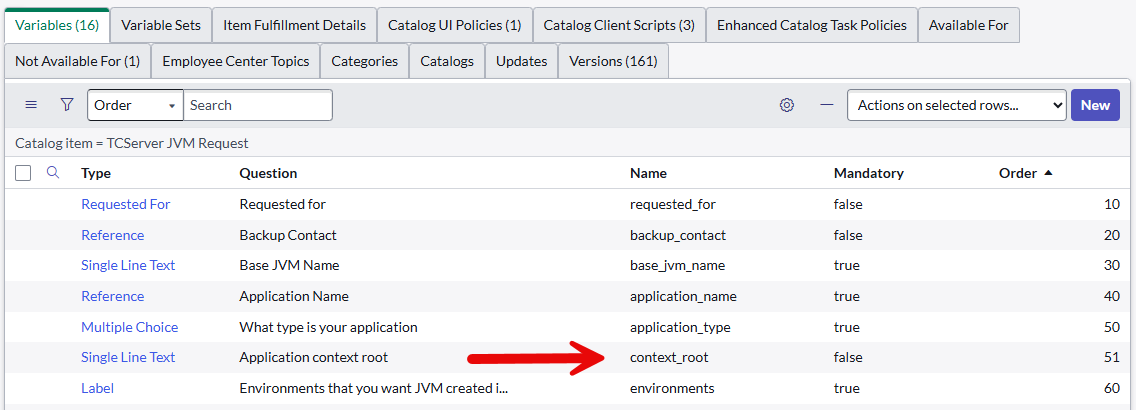
Task: Go to the Versions (161) tab
Action: click(613, 61)
